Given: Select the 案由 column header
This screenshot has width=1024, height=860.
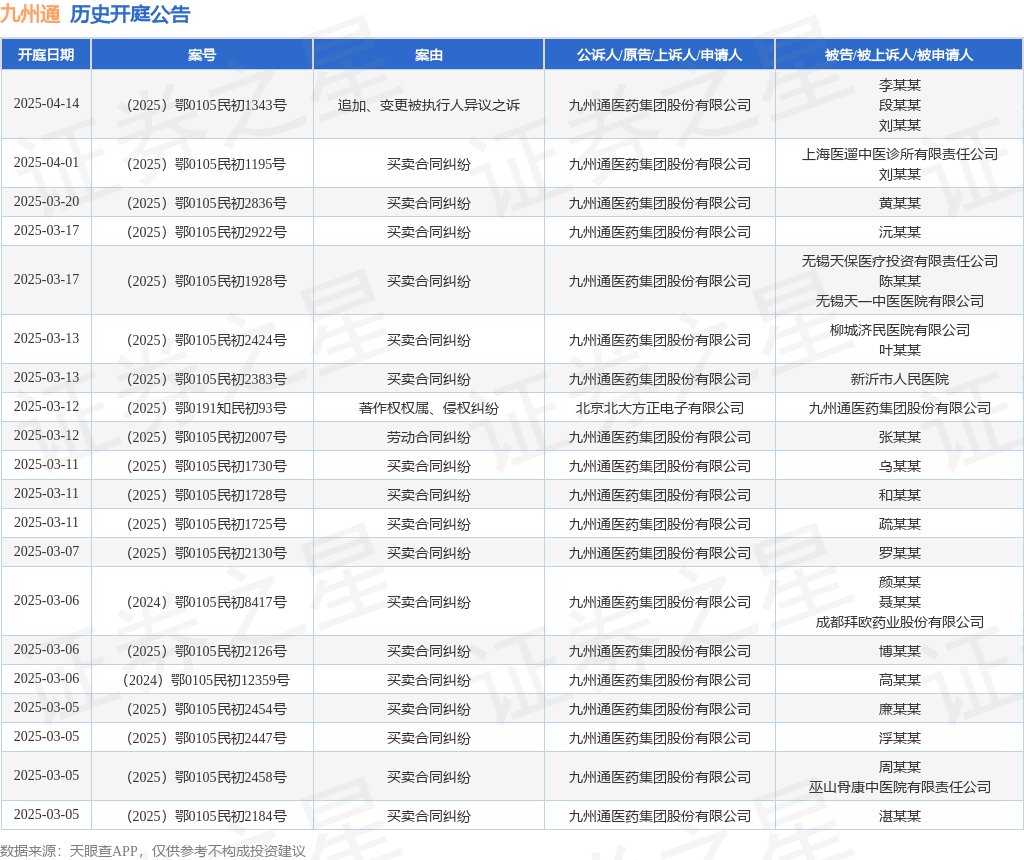Looking at the screenshot, I should (x=428, y=55).
